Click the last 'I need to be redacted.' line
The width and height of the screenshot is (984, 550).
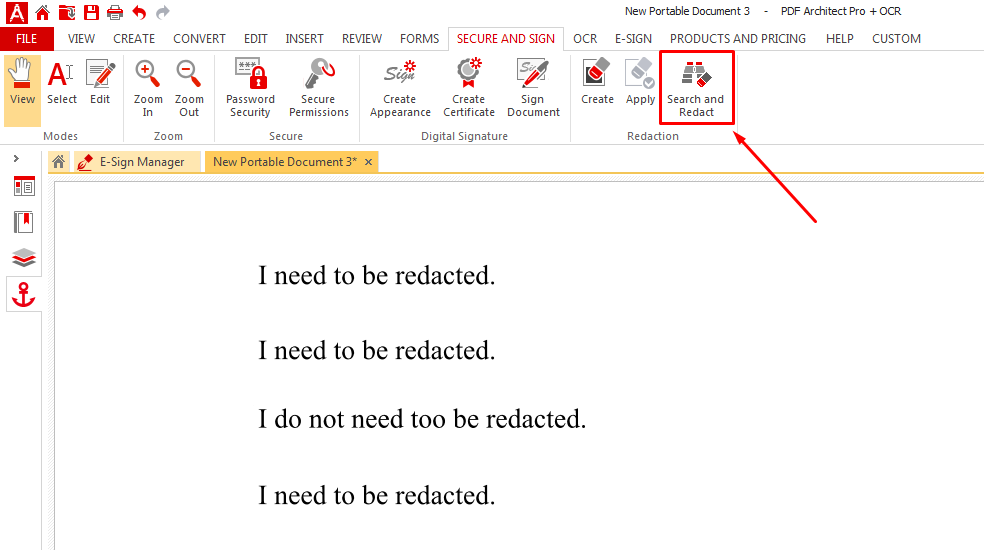click(x=377, y=495)
